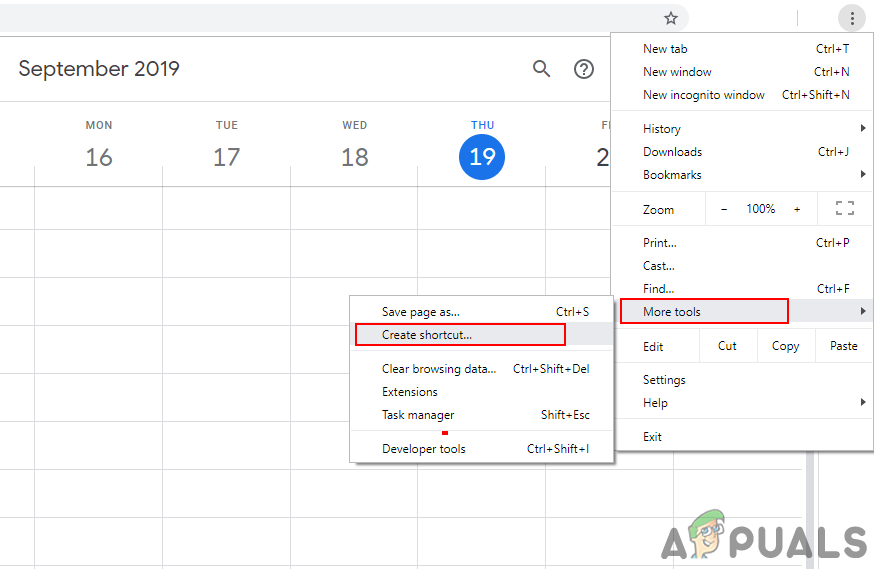
Task: Choose Create shortcut... option
Action: (482, 335)
